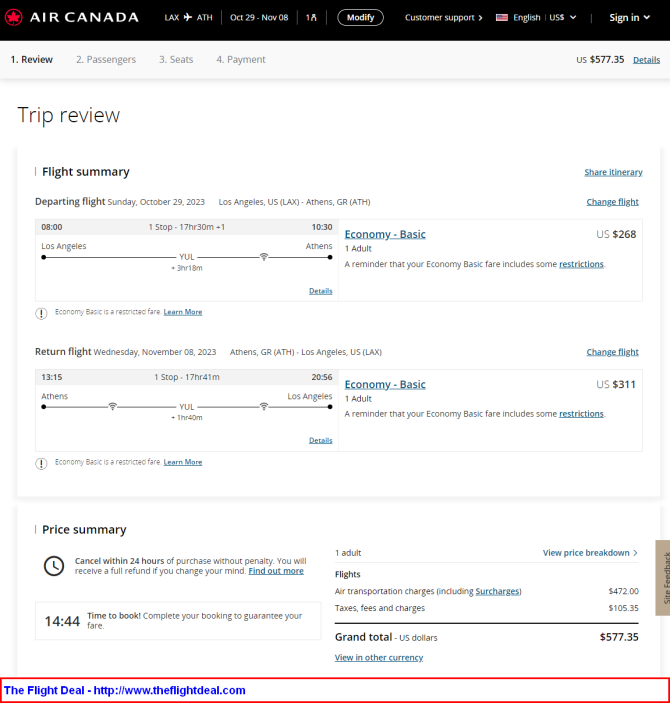The image size is (670, 703).
Task: Click the Surcharges link
Action: click(x=497, y=591)
